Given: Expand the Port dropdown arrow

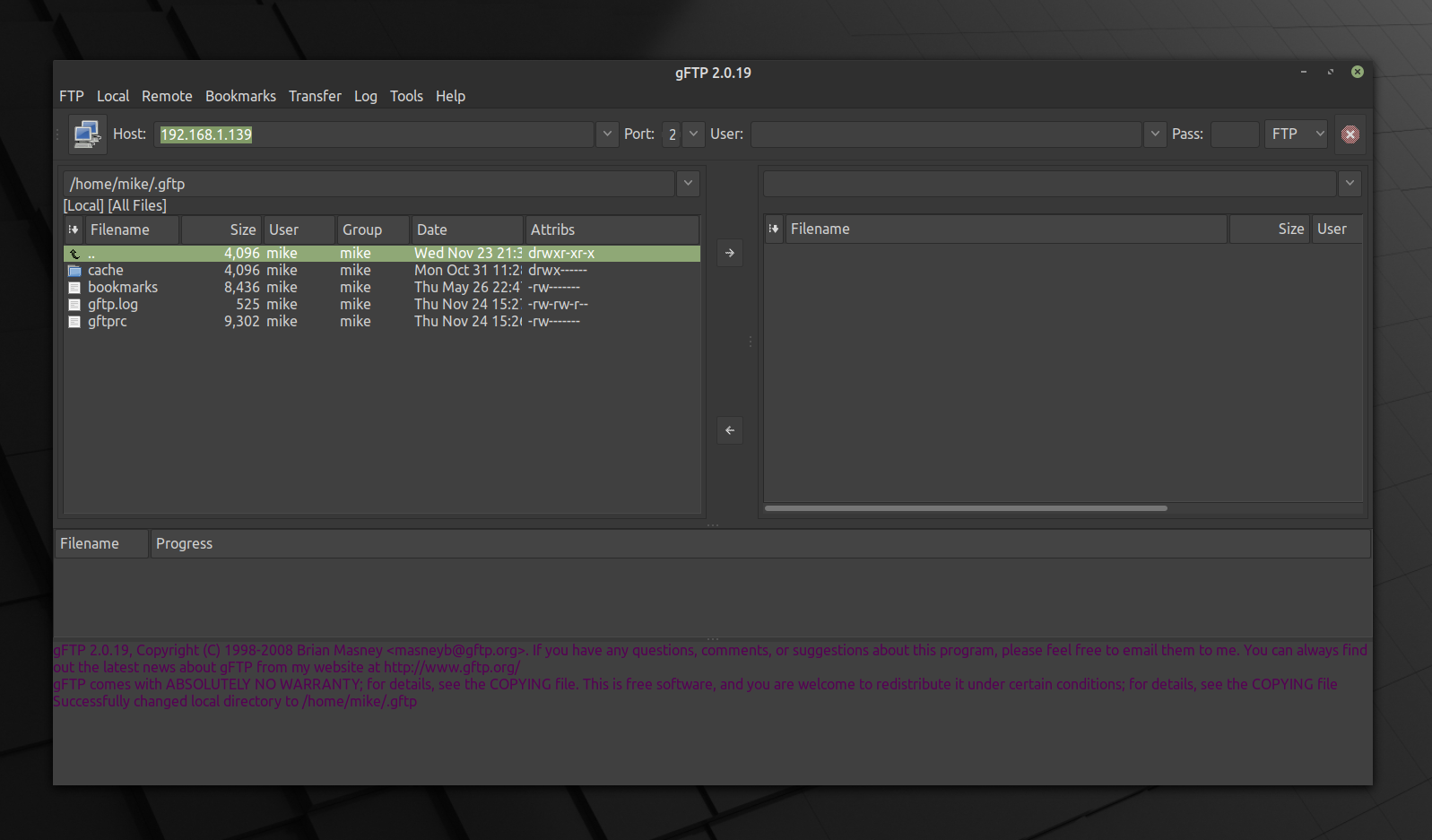Looking at the screenshot, I should click(693, 134).
